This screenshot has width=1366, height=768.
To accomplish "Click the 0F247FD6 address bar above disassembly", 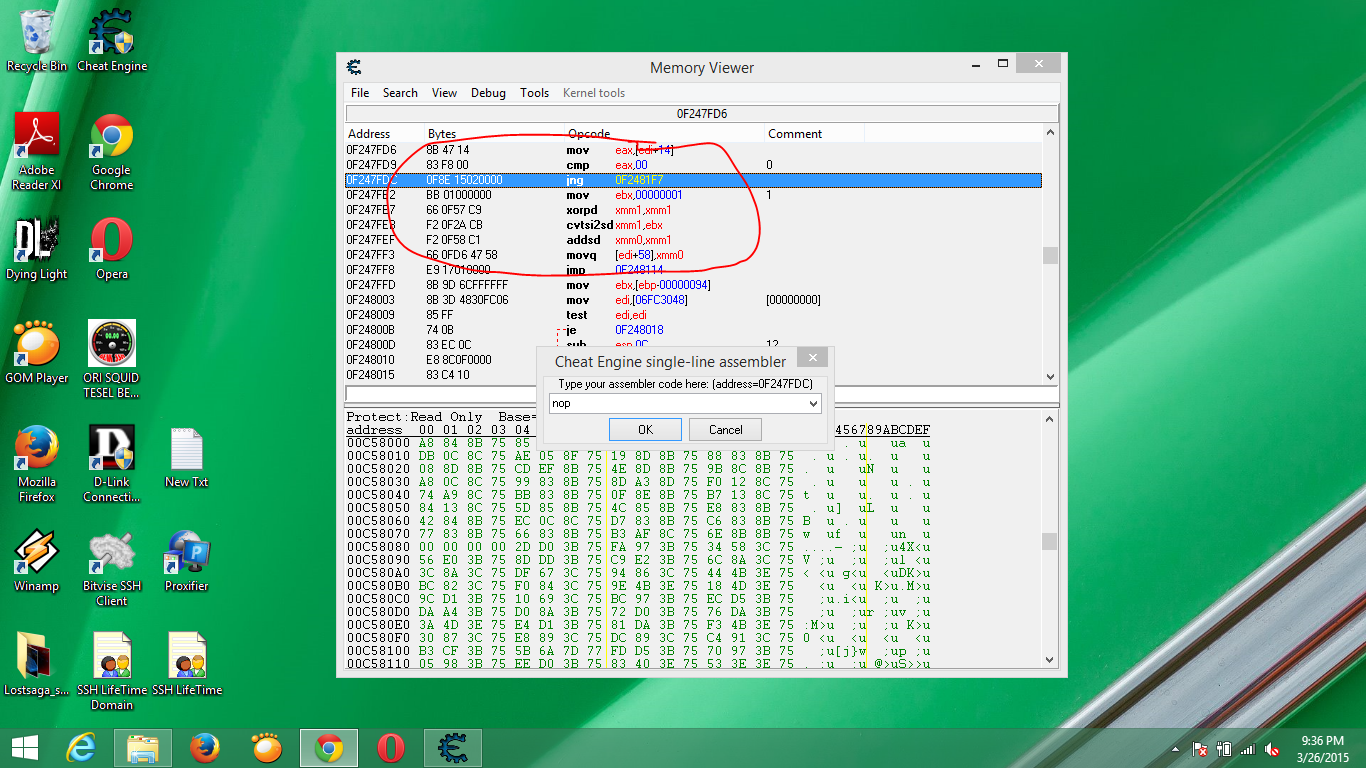I will pyautogui.click(x=702, y=114).
